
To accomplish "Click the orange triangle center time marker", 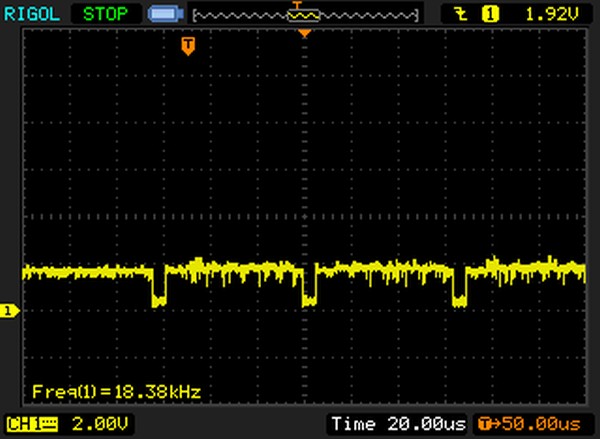I will [x=305, y=34].
